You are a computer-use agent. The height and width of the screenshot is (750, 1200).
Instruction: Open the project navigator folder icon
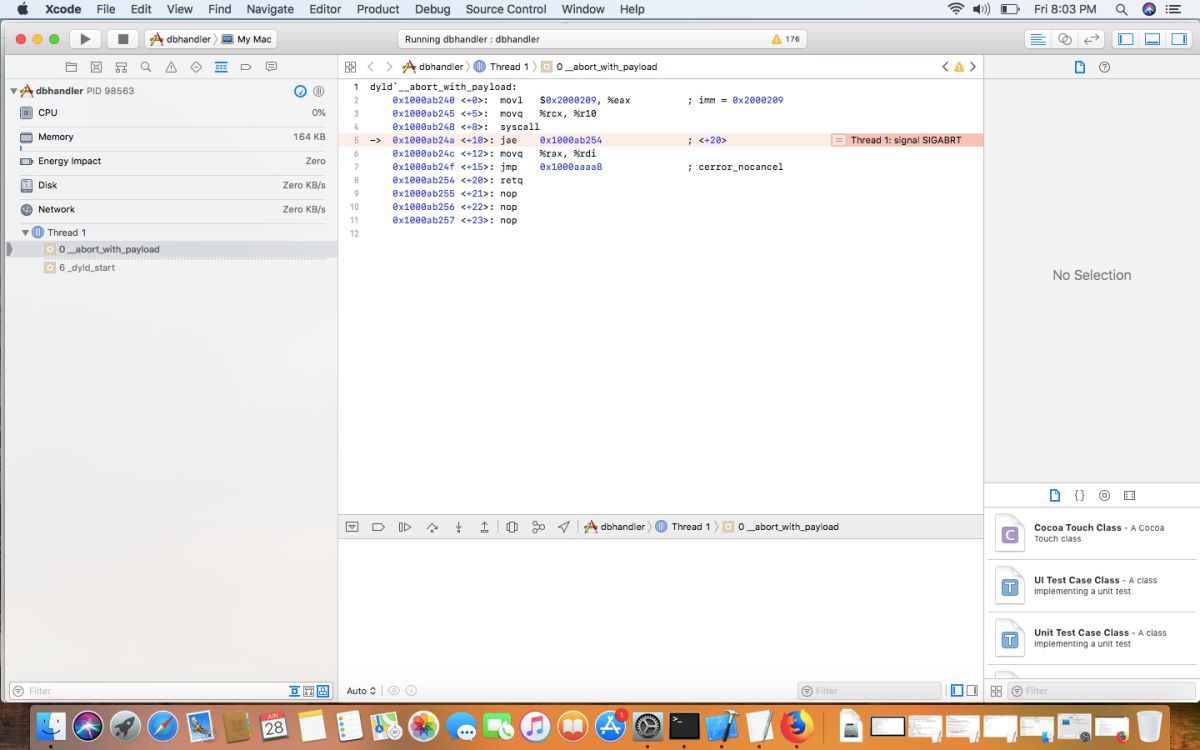click(x=71, y=67)
